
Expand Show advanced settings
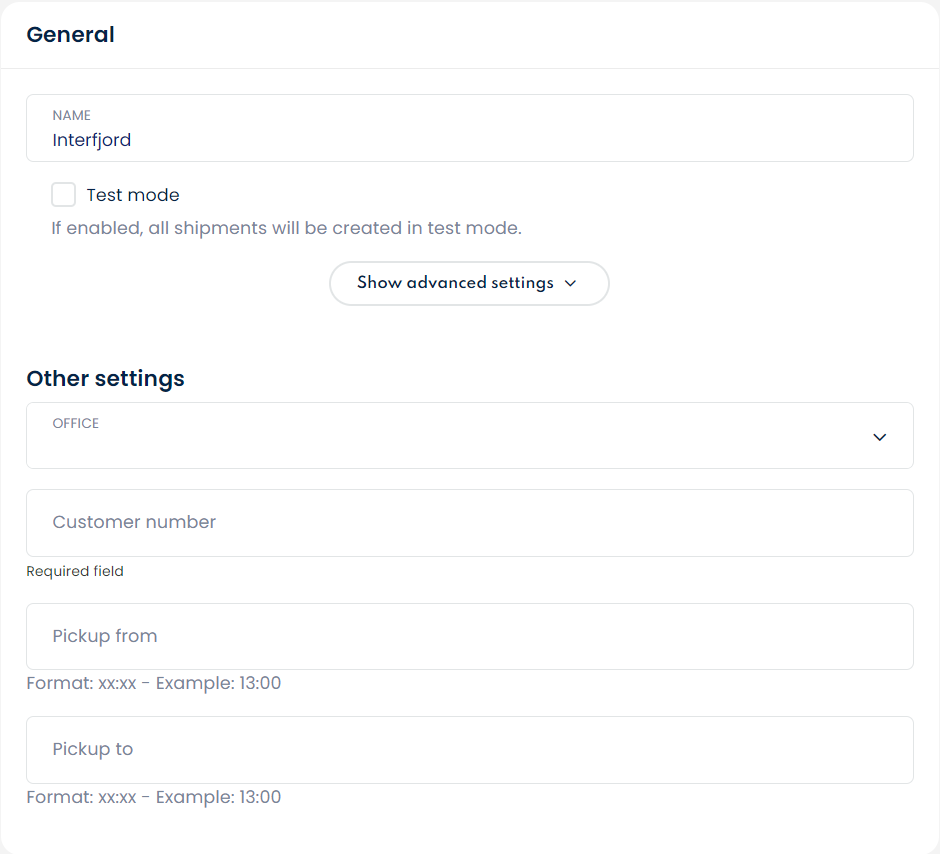pyautogui.click(x=468, y=283)
